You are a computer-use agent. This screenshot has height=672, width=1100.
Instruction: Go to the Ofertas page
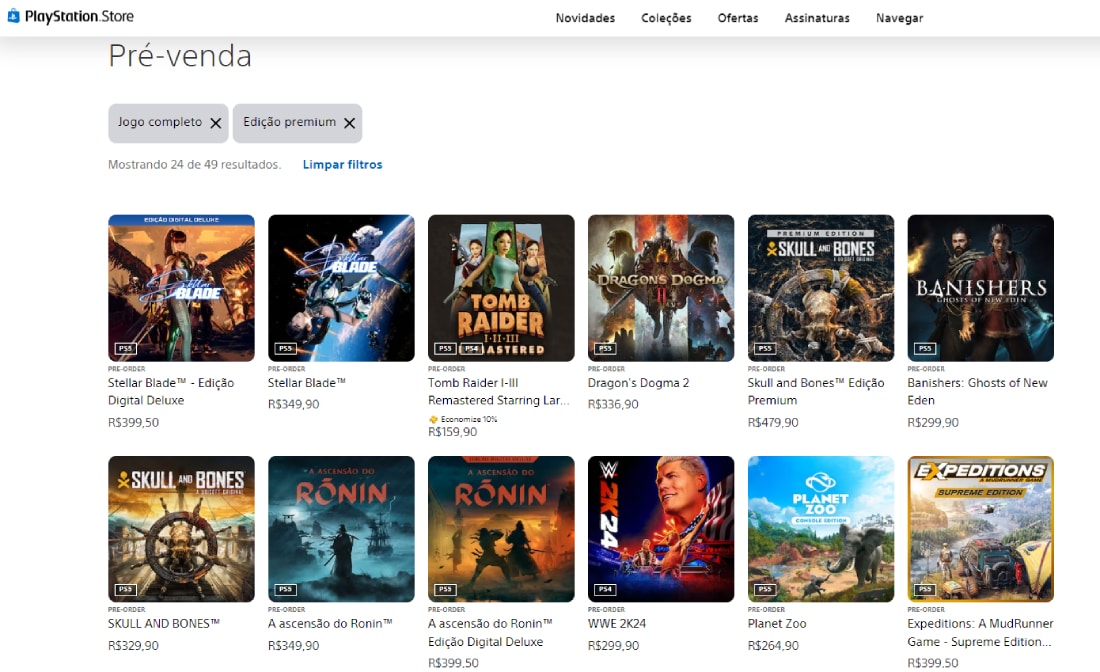pos(738,18)
